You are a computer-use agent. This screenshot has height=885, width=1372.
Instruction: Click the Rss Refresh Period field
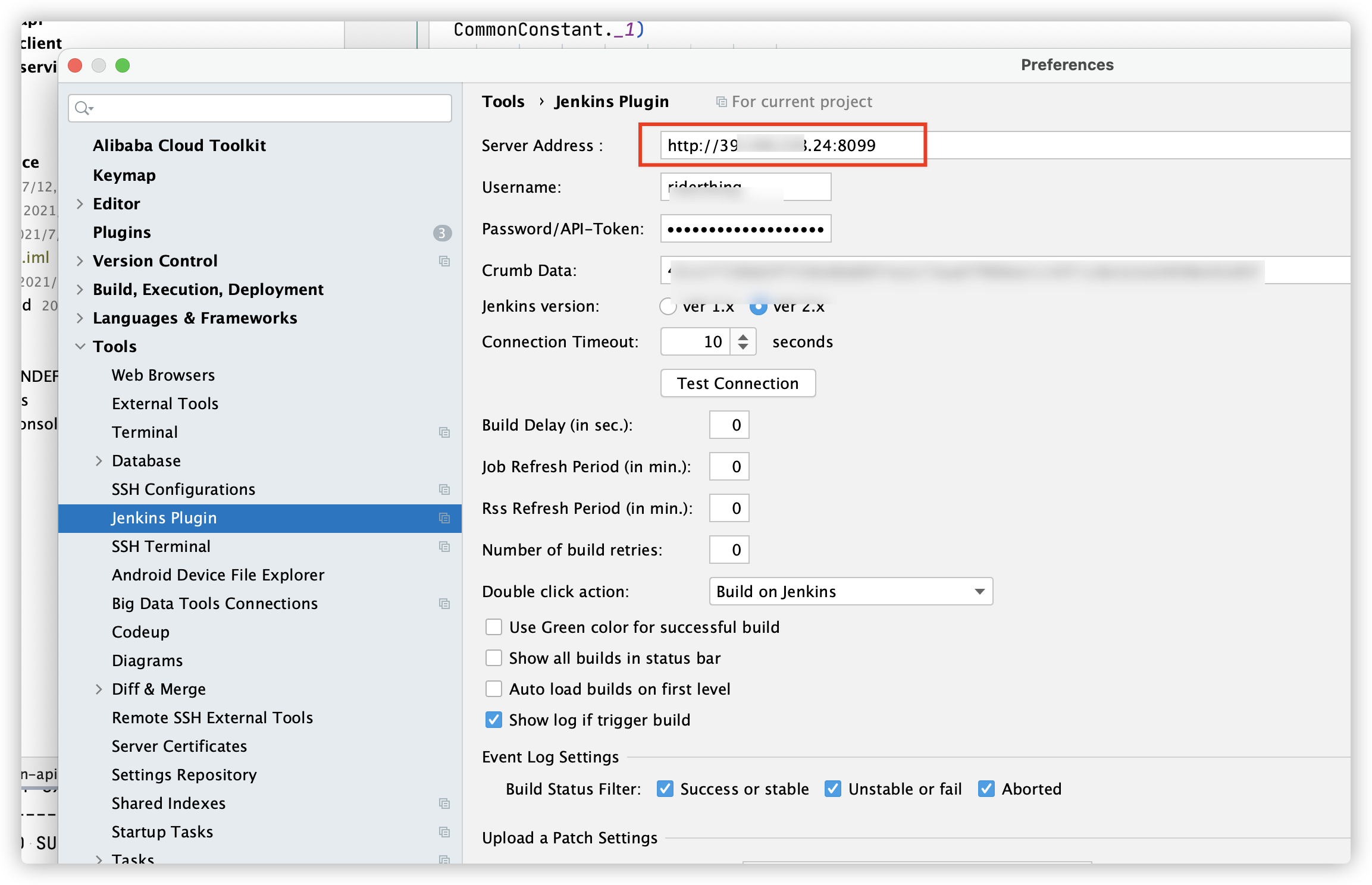(x=729, y=509)
